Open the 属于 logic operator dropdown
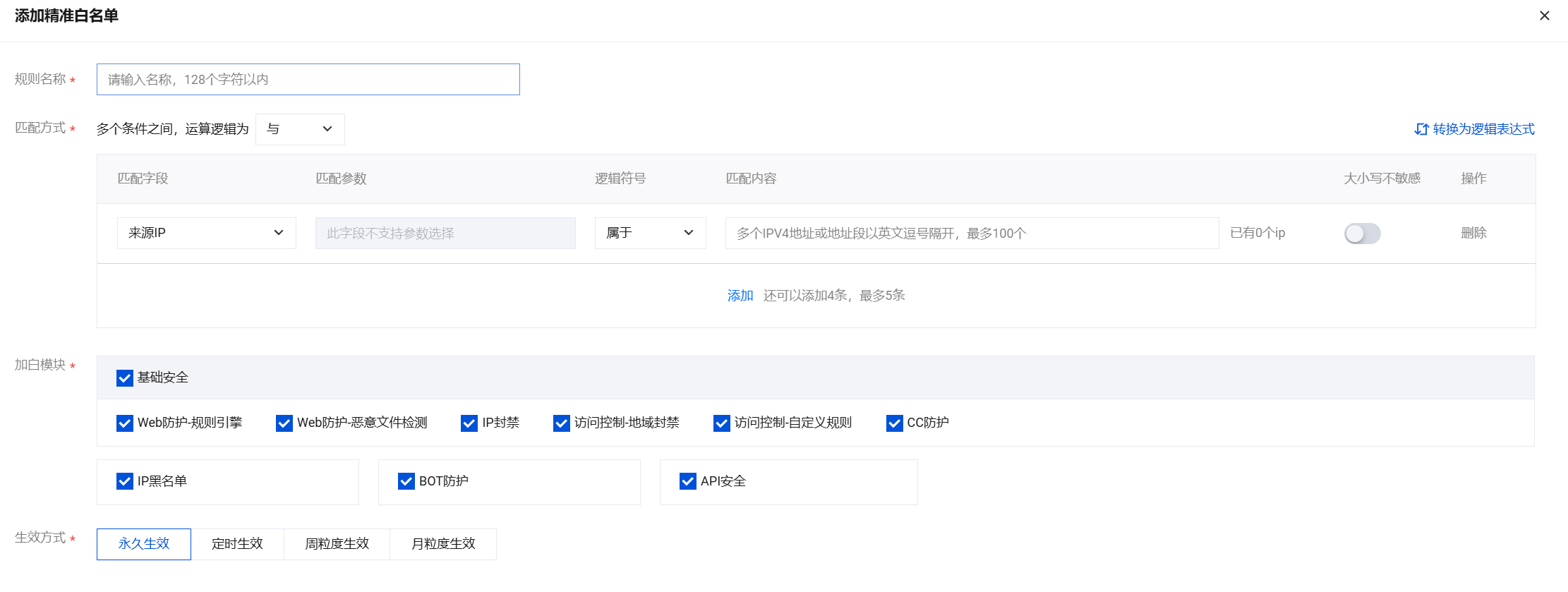 pos(650,233)
